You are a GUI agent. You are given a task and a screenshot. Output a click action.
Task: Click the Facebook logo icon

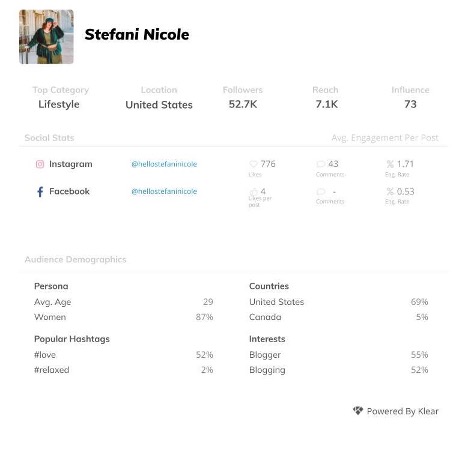[x=40, y=192]
